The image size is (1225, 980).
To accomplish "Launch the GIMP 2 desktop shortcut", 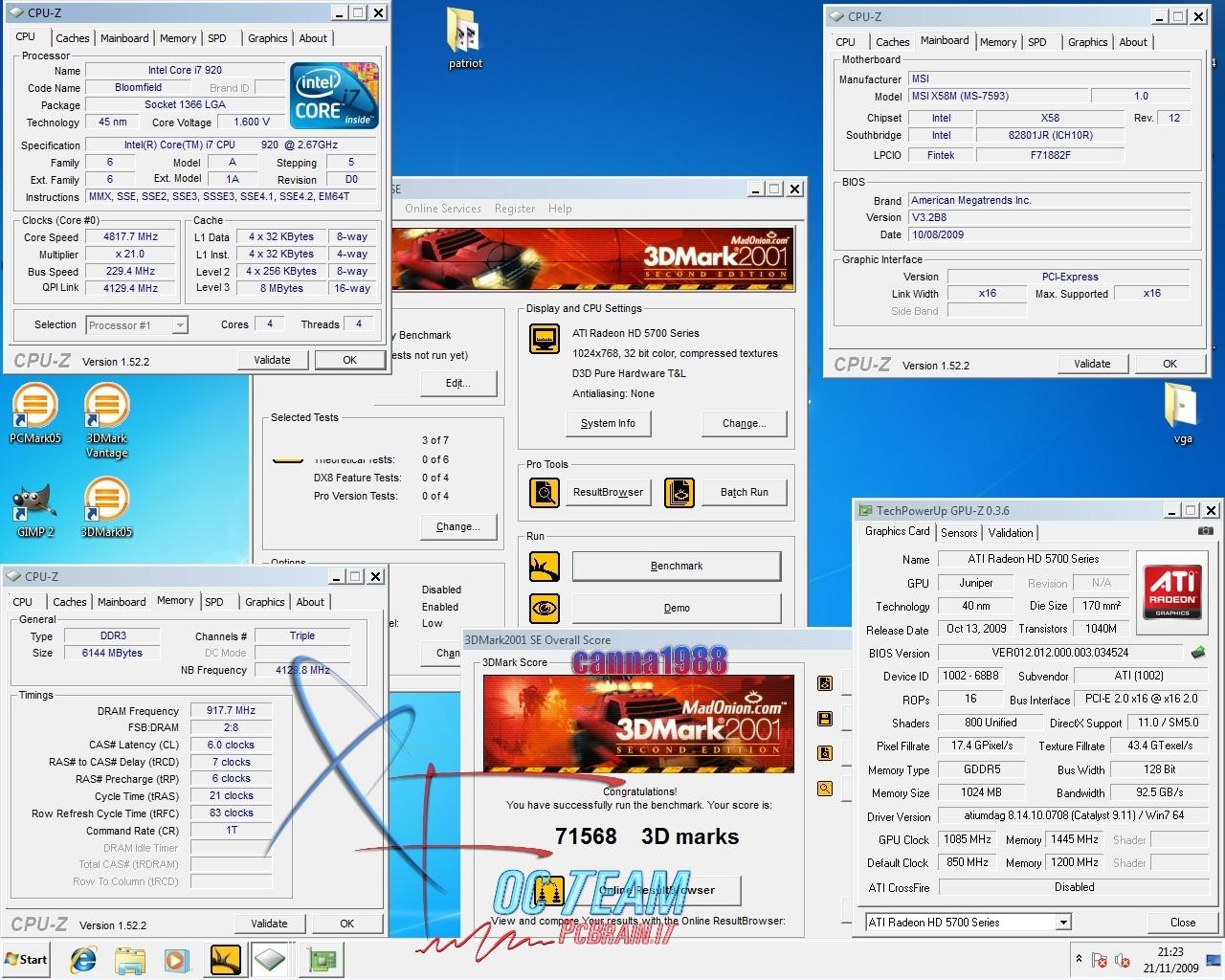I will coord(35,507).
